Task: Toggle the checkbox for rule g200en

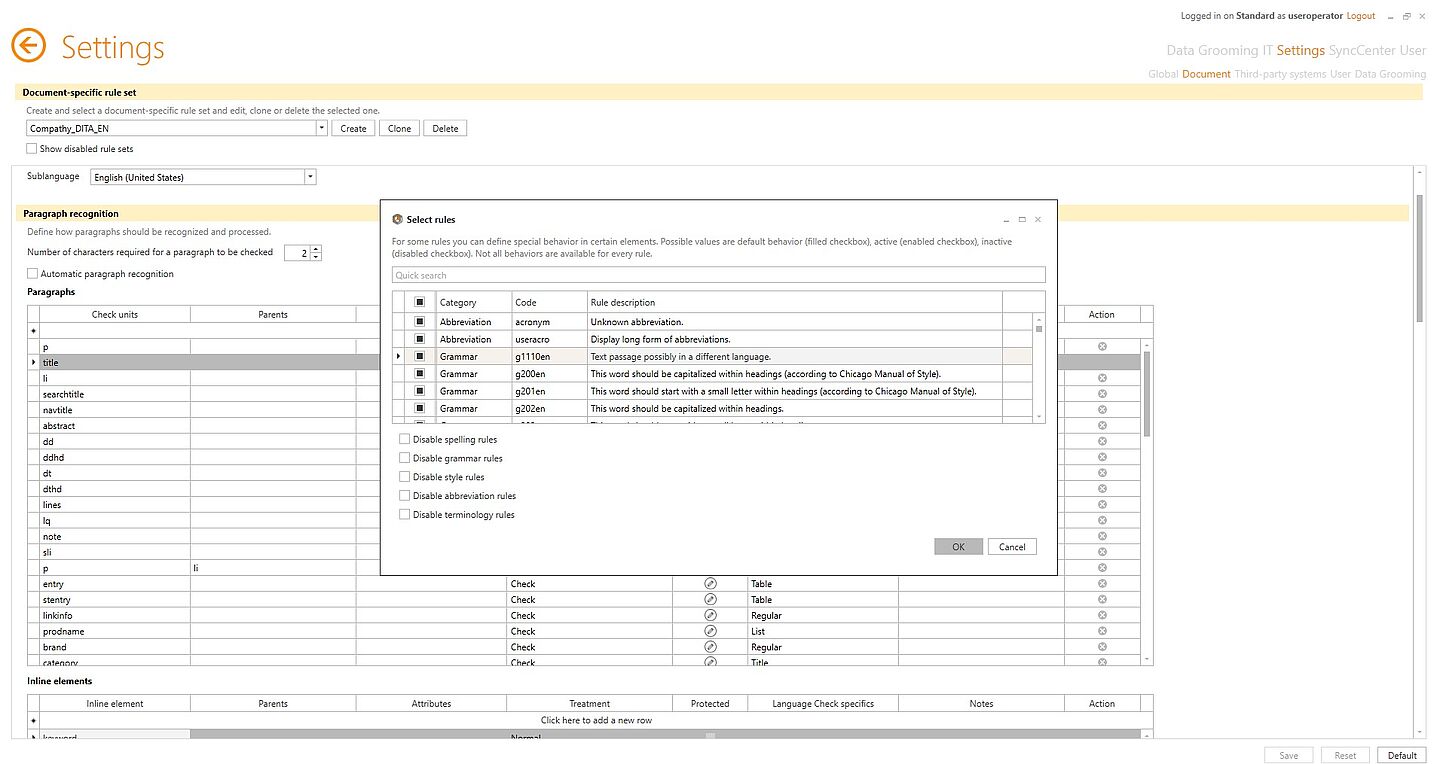Action: [x=420, y=374]
